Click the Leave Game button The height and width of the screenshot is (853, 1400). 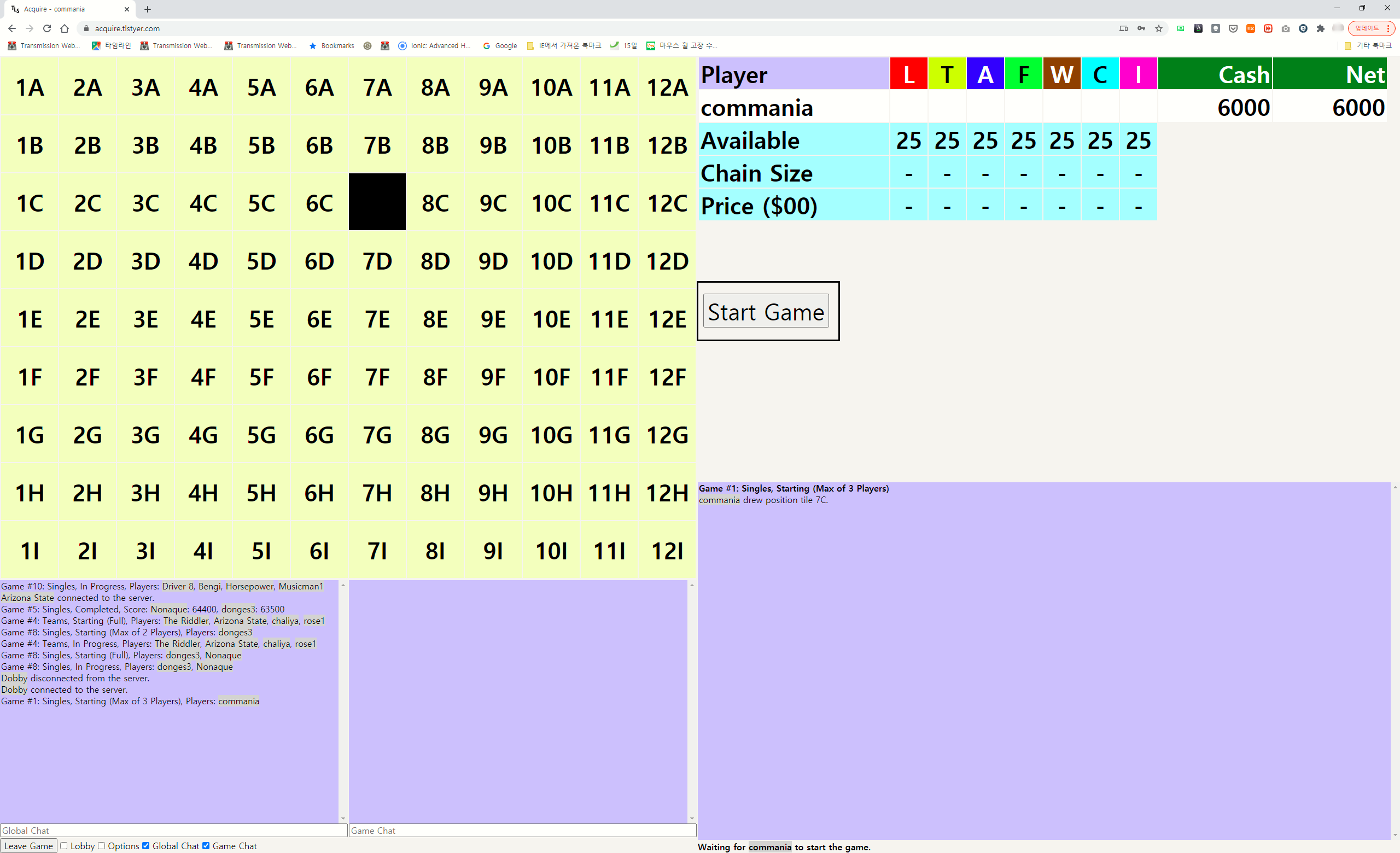click(x=28, y=845)
